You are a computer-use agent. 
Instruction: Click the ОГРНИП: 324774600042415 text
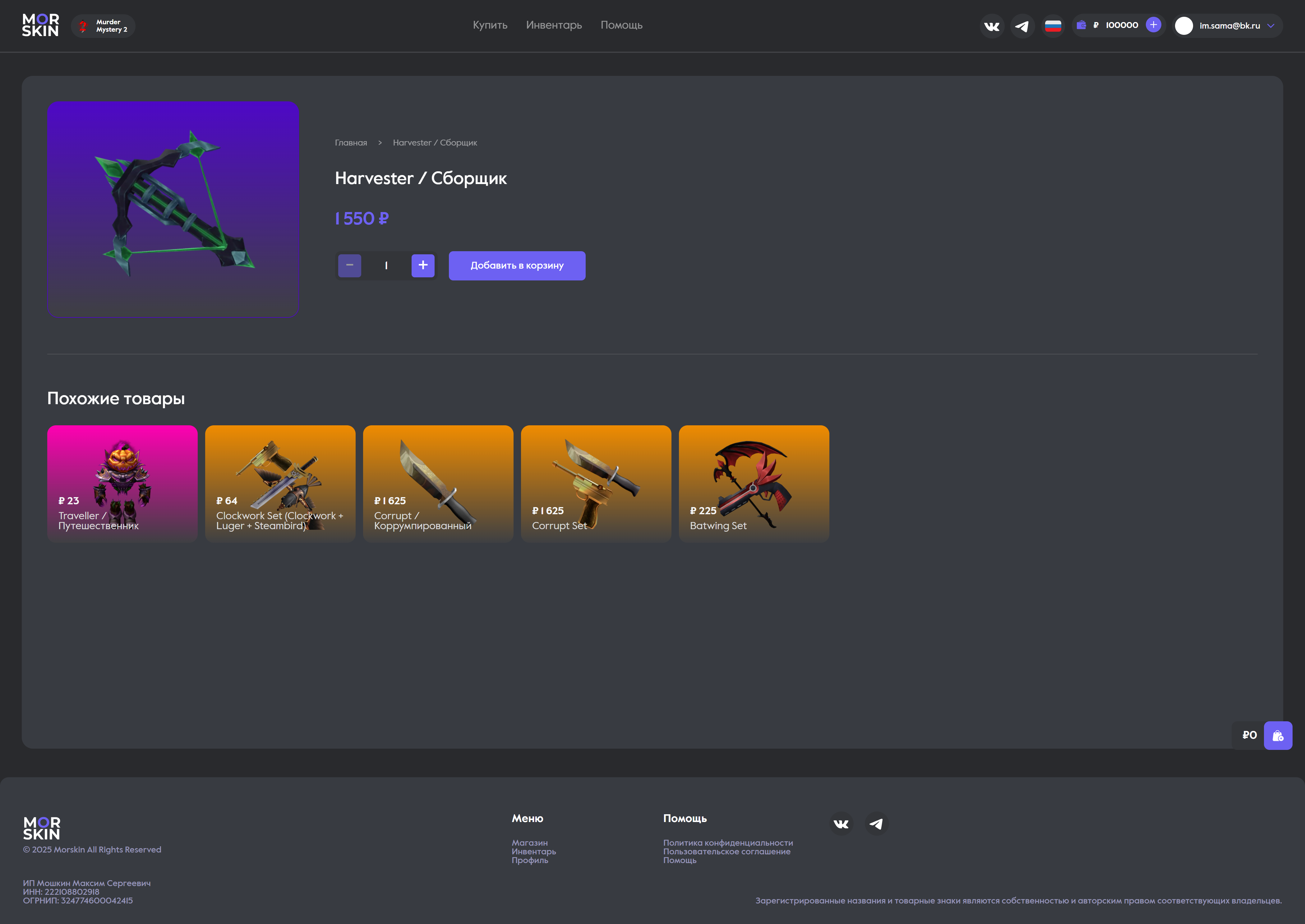pyautogui.click(x=78, y=901)
